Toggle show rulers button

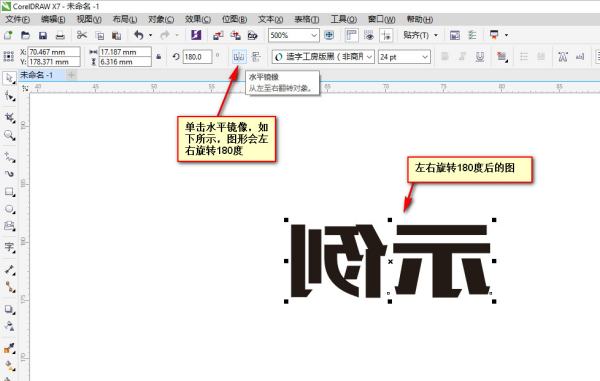(x=351, y=36)
